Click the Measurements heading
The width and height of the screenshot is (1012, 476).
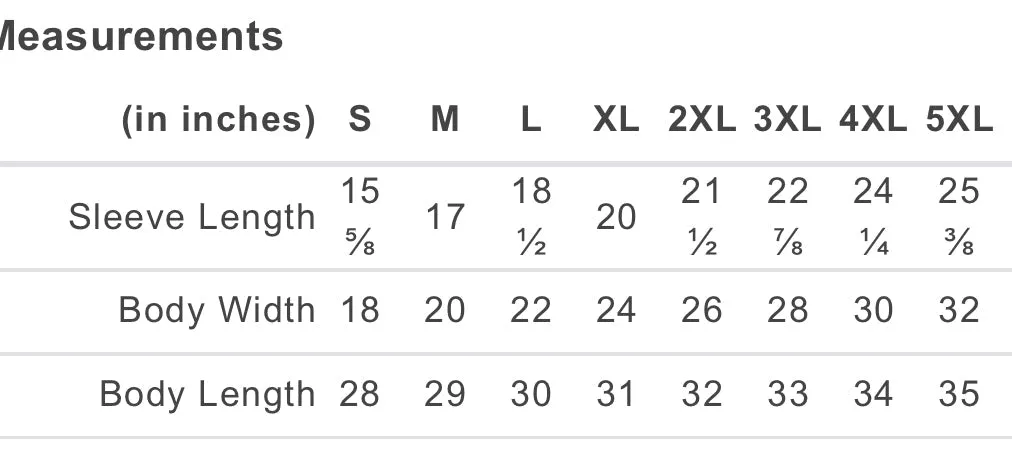tap(139, 36)
